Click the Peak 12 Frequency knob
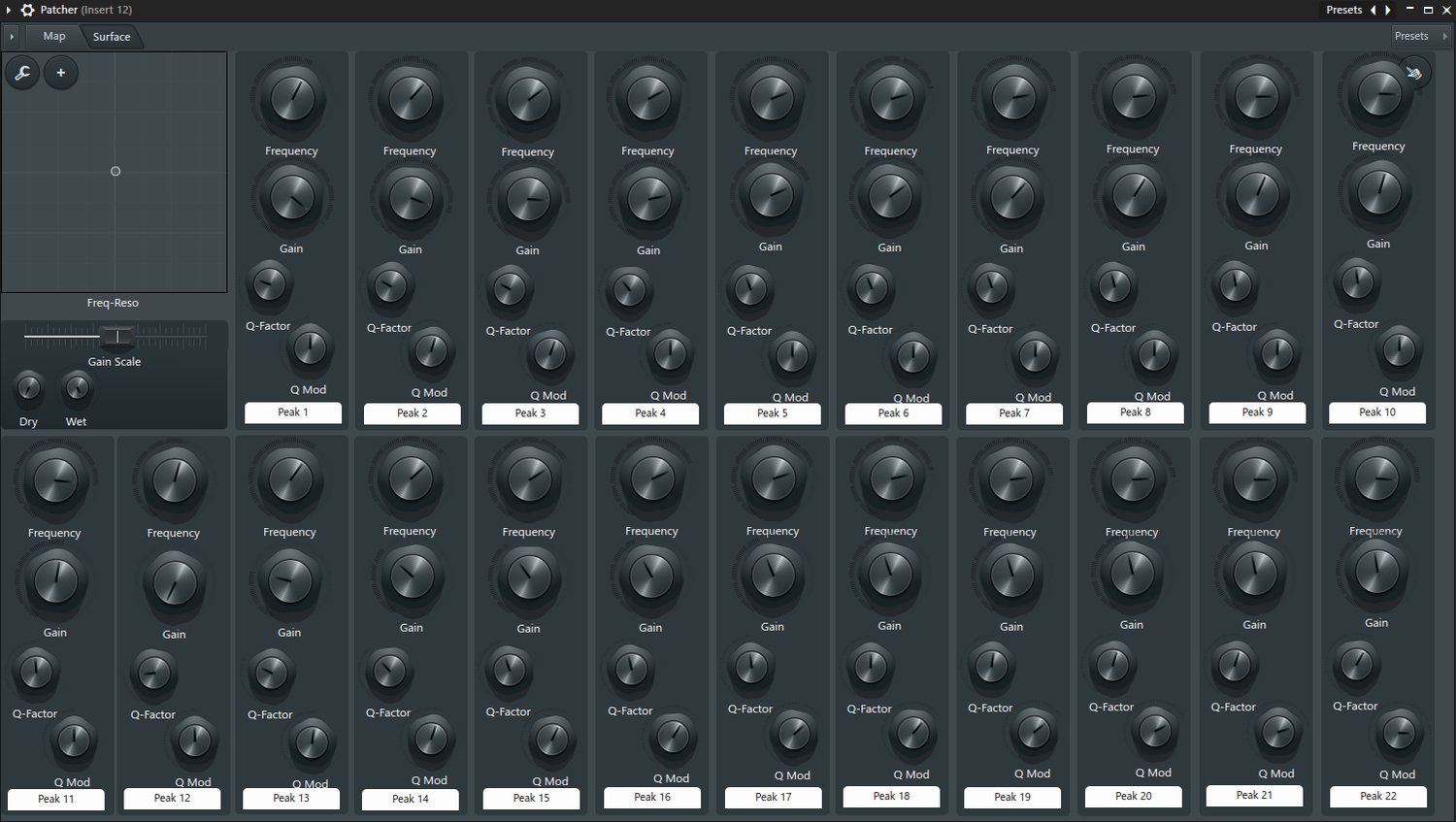Viewport: 1456px width, 822px height. click(174, 480)
